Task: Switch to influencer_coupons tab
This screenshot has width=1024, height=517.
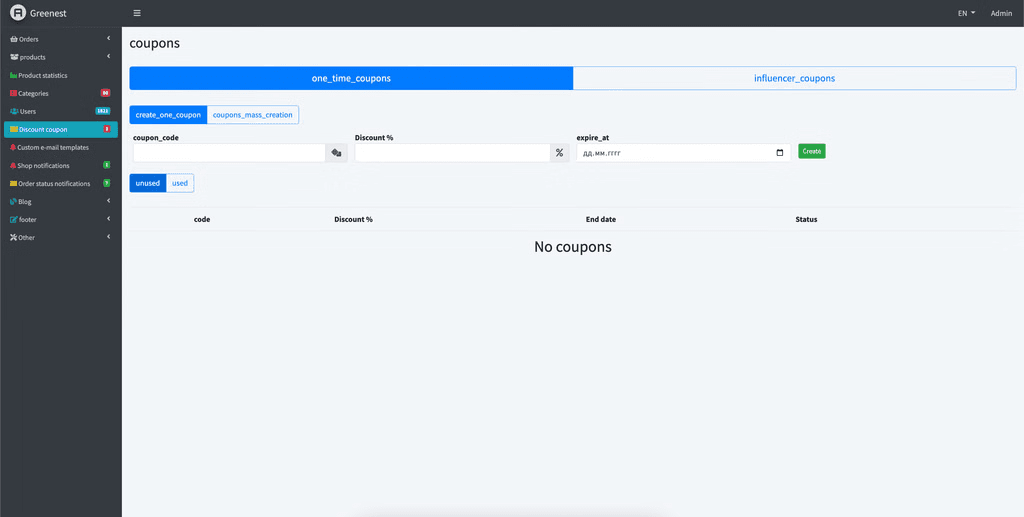Action: coord(794,78)
